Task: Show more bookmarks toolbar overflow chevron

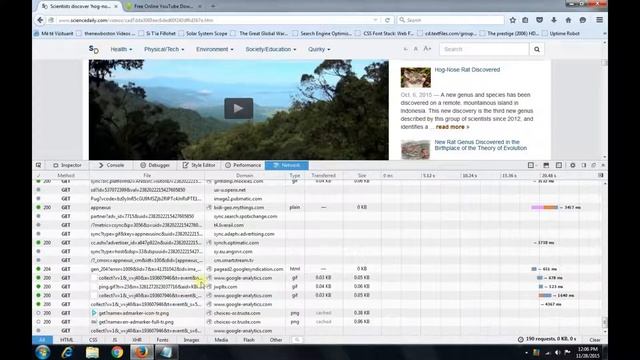Action: (604, 33)
